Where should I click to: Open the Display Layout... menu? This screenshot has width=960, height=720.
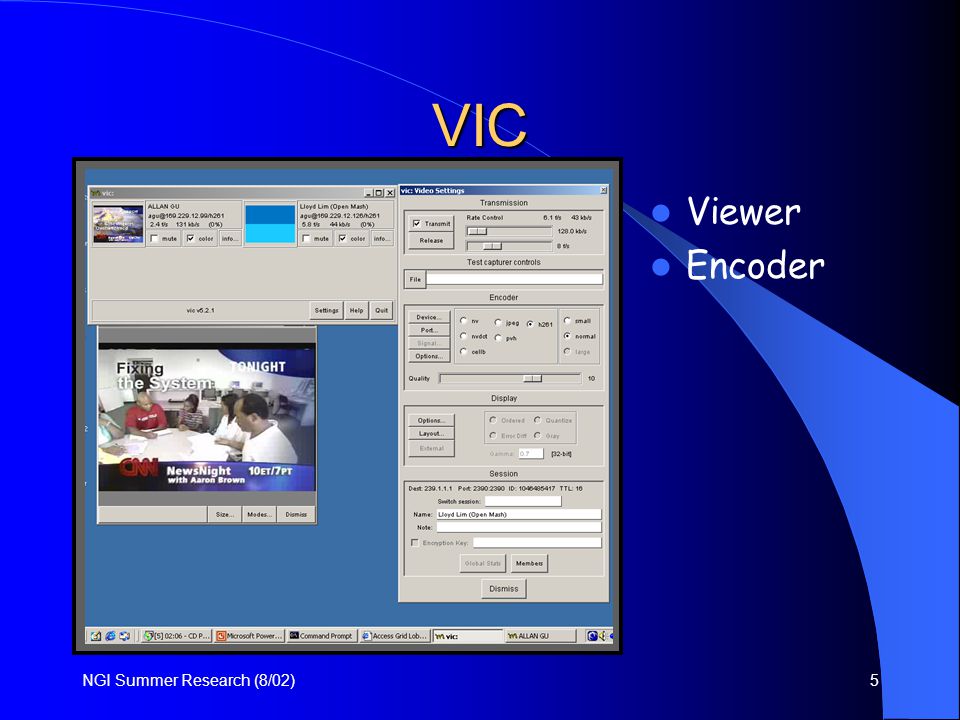point(431,433)
